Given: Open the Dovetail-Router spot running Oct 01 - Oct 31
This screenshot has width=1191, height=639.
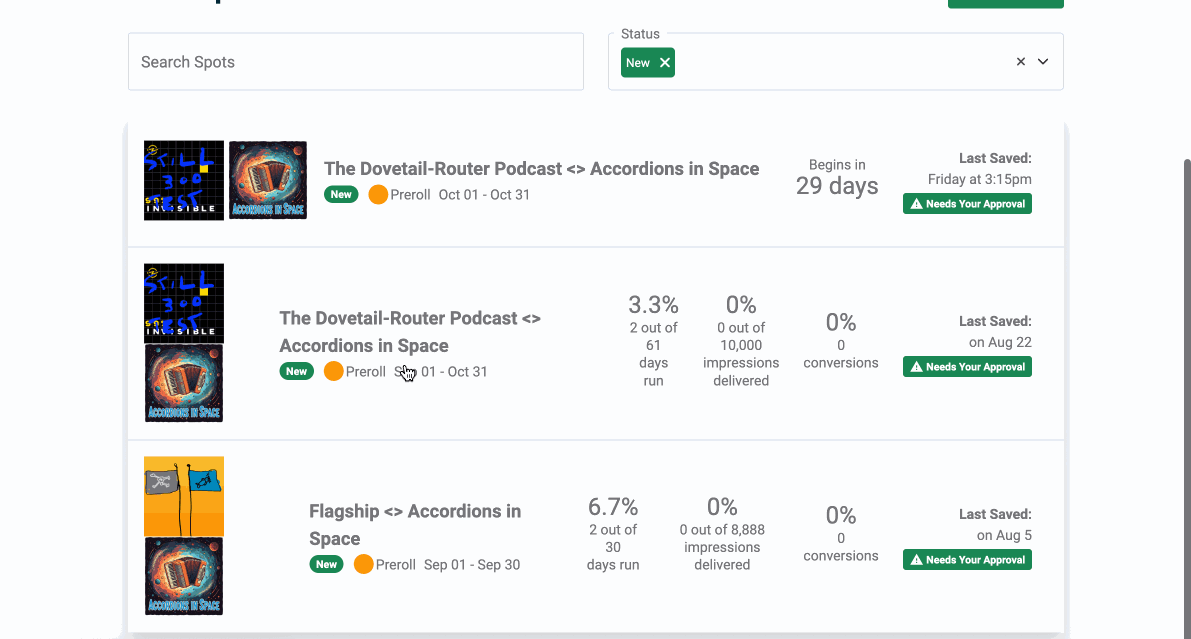Looking at the screenshot, I should pos(541,169).
